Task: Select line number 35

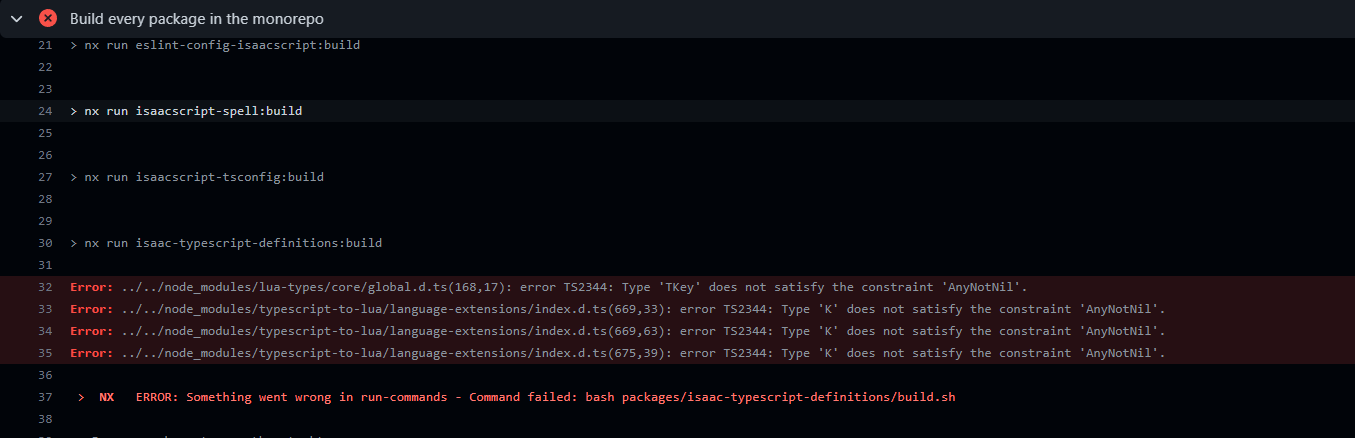Action: pyautogui.click(x=44, y=353)
